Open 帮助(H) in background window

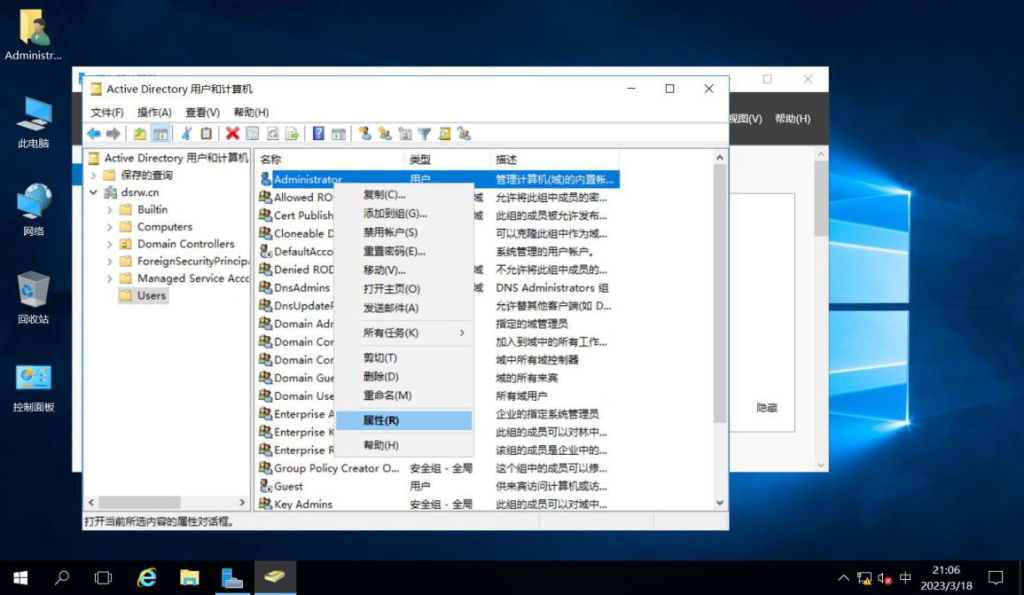(792, 119)
